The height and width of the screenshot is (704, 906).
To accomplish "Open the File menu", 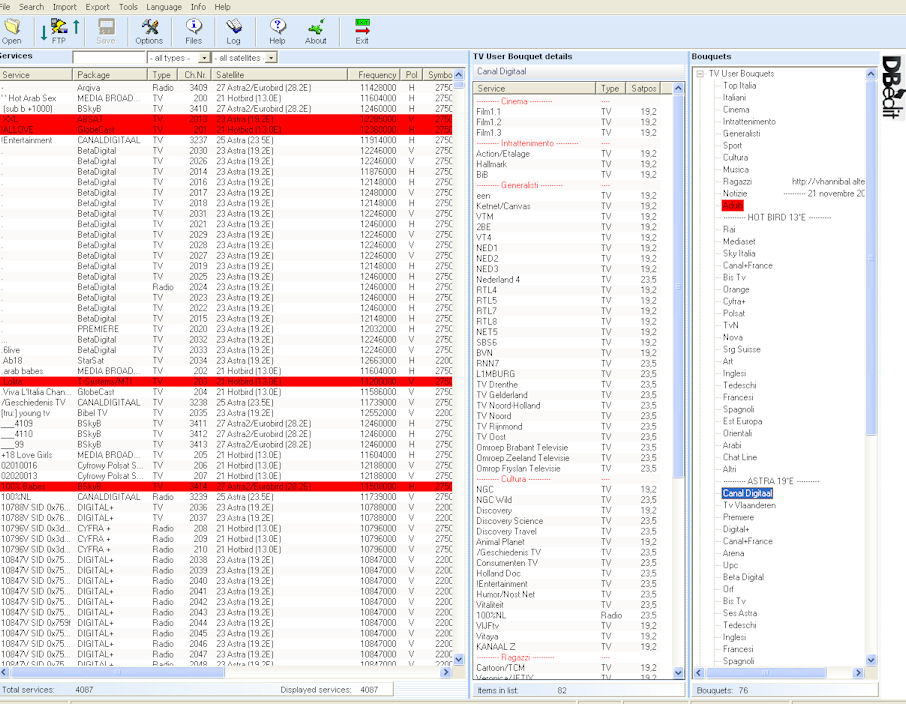I will point(5,7).
